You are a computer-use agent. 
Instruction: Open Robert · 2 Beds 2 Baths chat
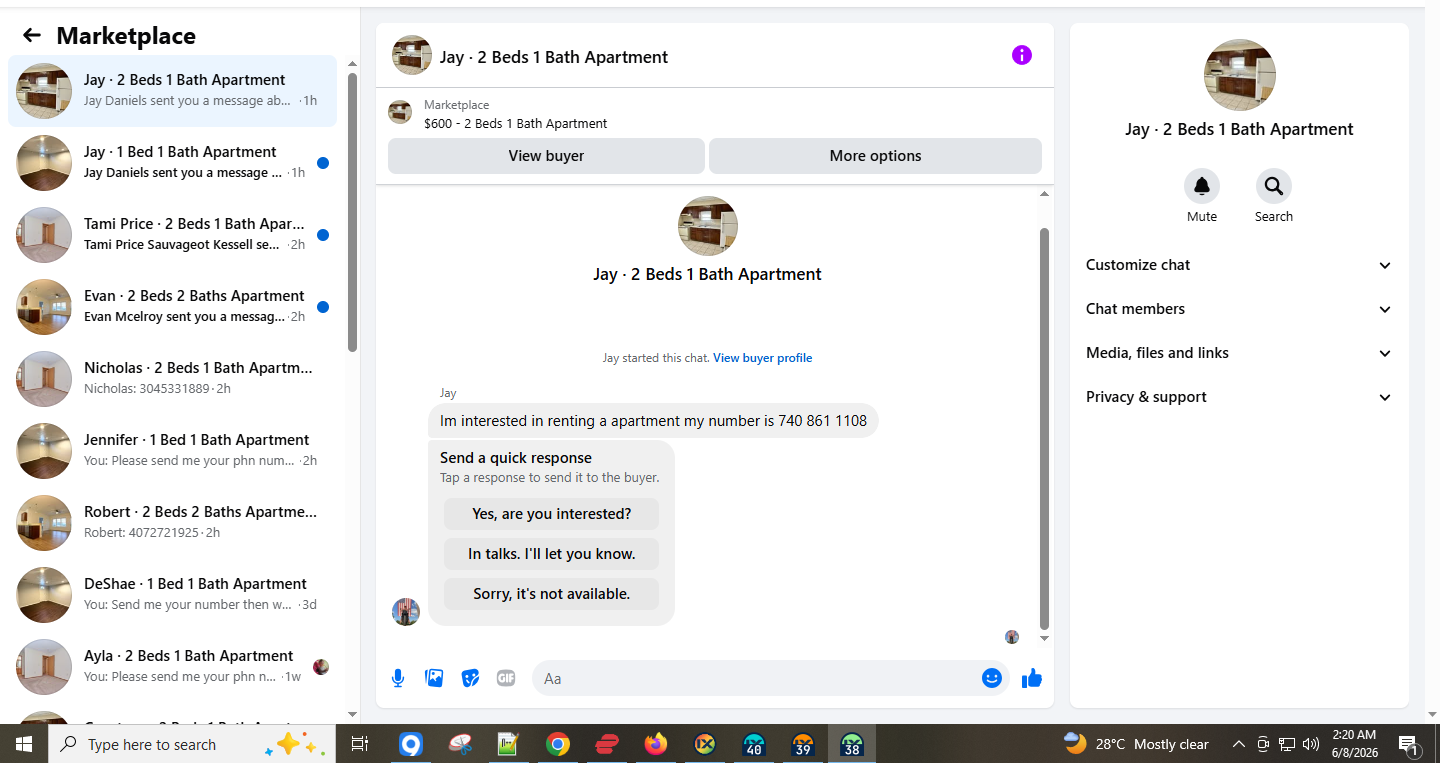(x=172, y=523)
